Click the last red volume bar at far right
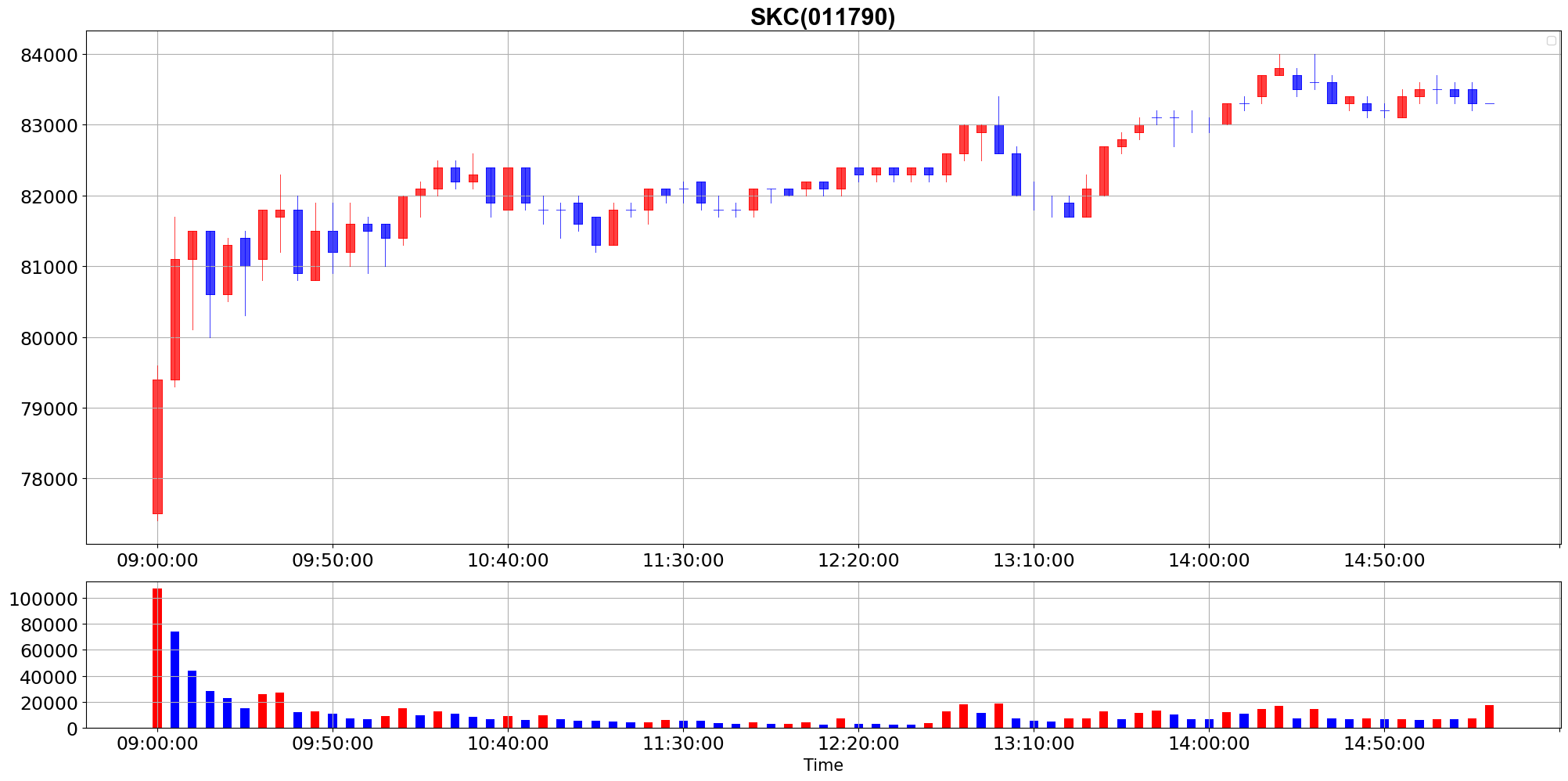Viewport: 1568px width, 781px height. 1489,717
